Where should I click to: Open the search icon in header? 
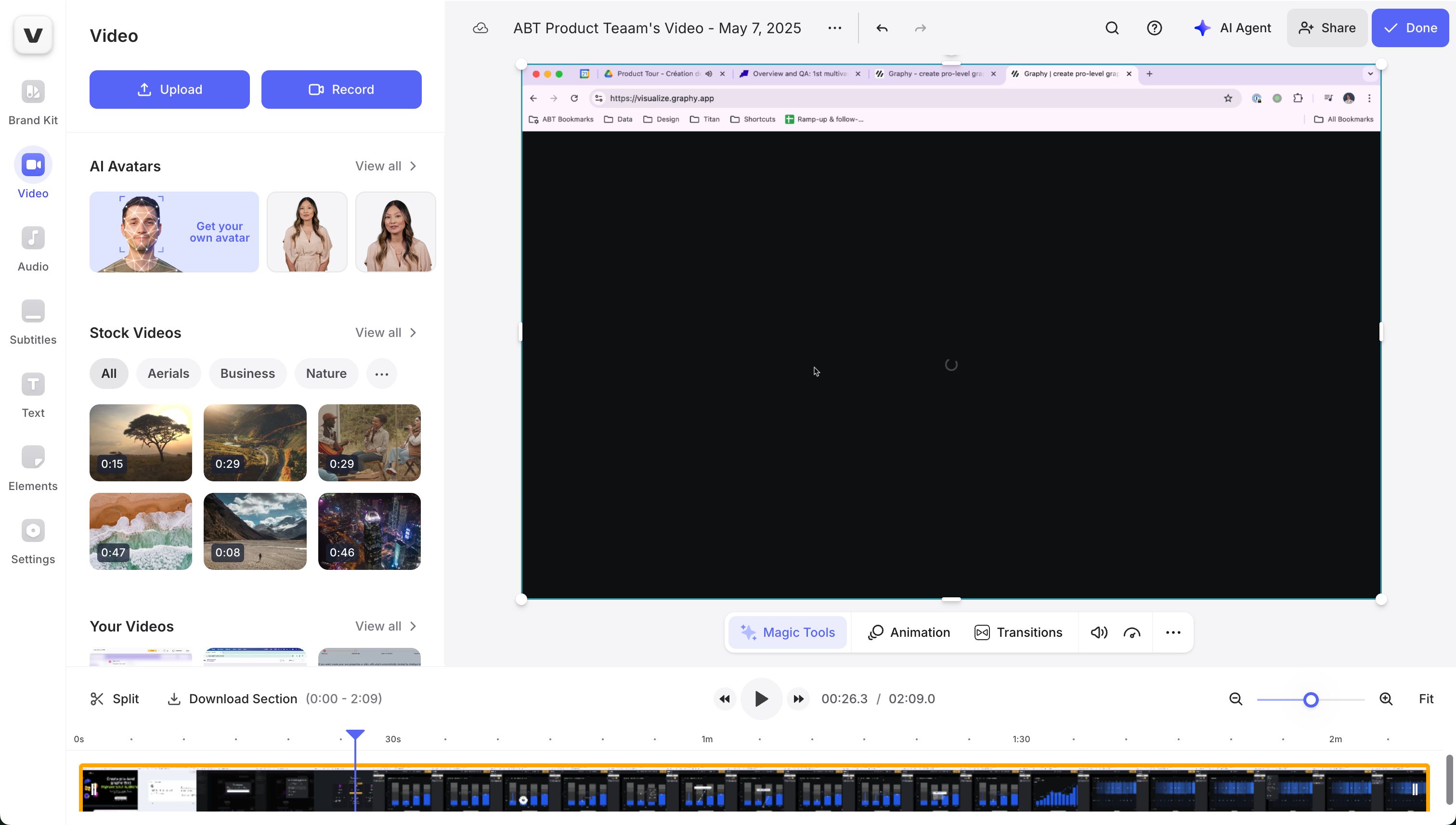click(1112, 28)
